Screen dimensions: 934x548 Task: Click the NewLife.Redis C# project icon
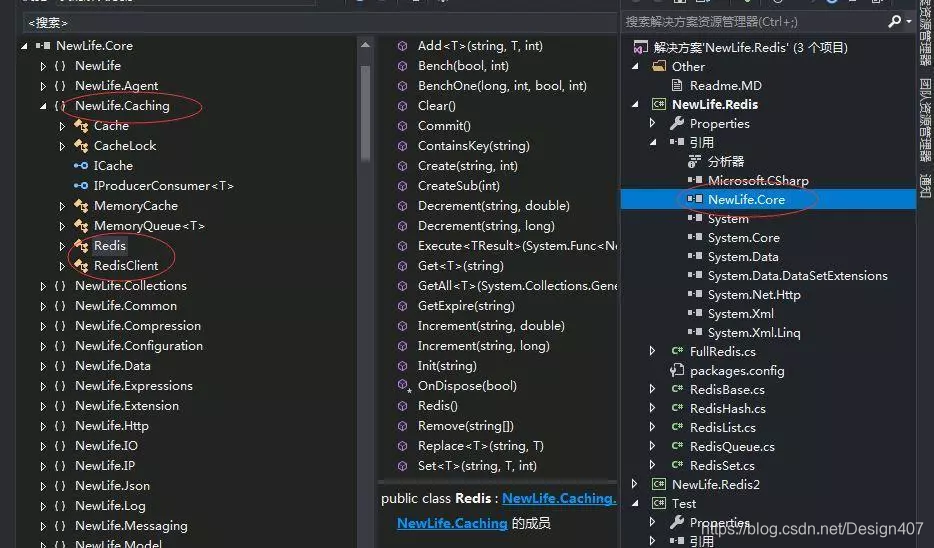(x=659, y=104)
